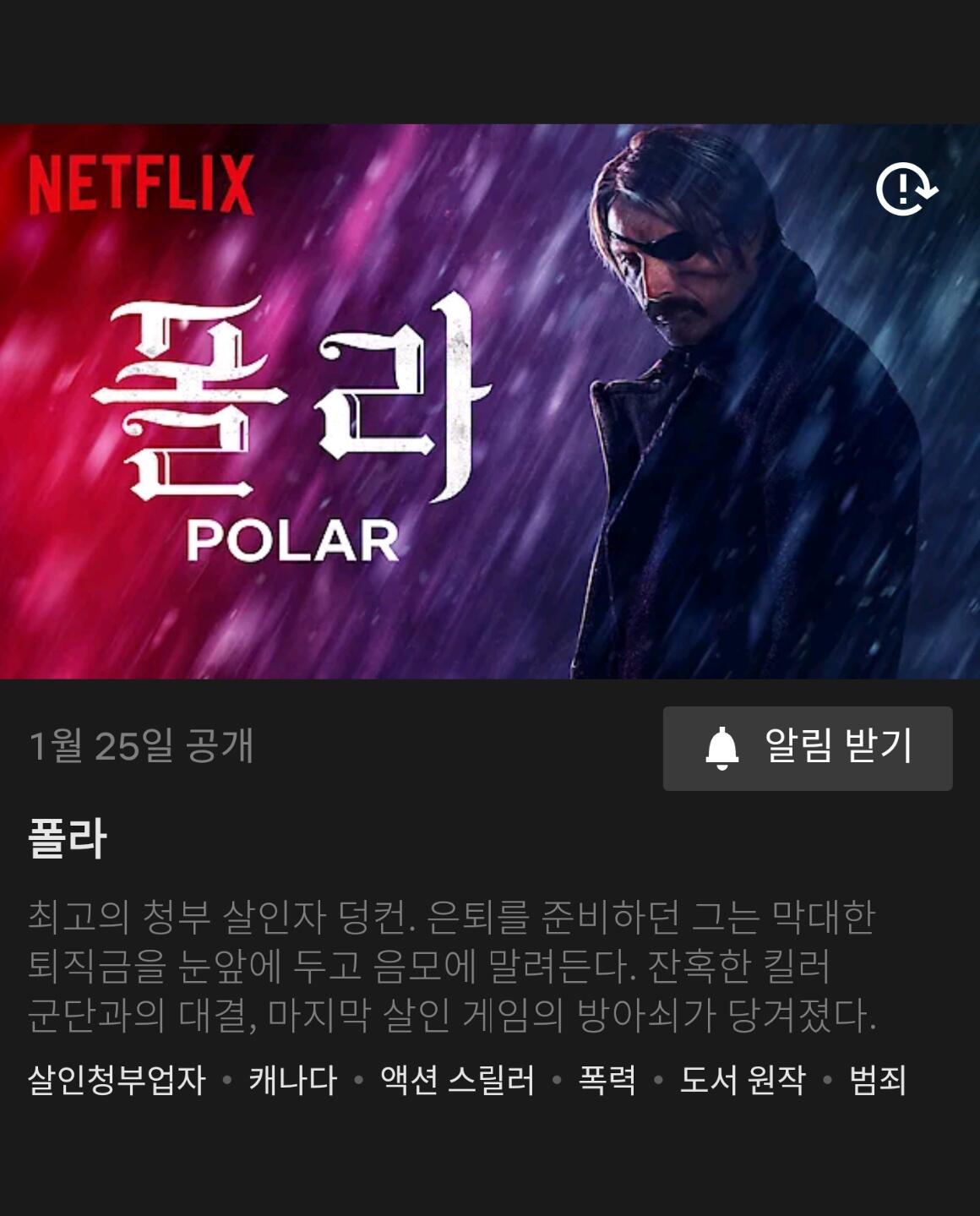Select the 폴라 title heading
The height and width of the screenshot is (1216, 980).
coord(68,838)
